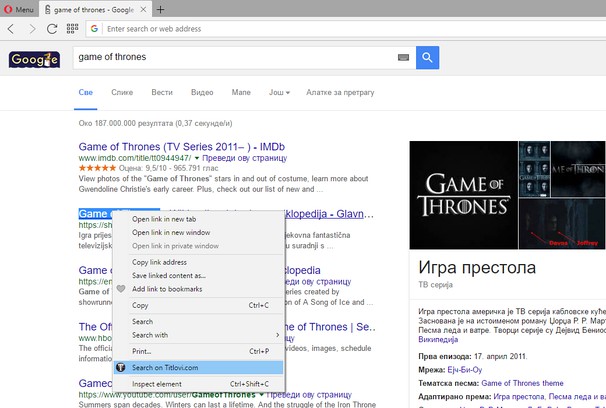Switch to the Видео tab
606x408 pixels.
[202, 92]
